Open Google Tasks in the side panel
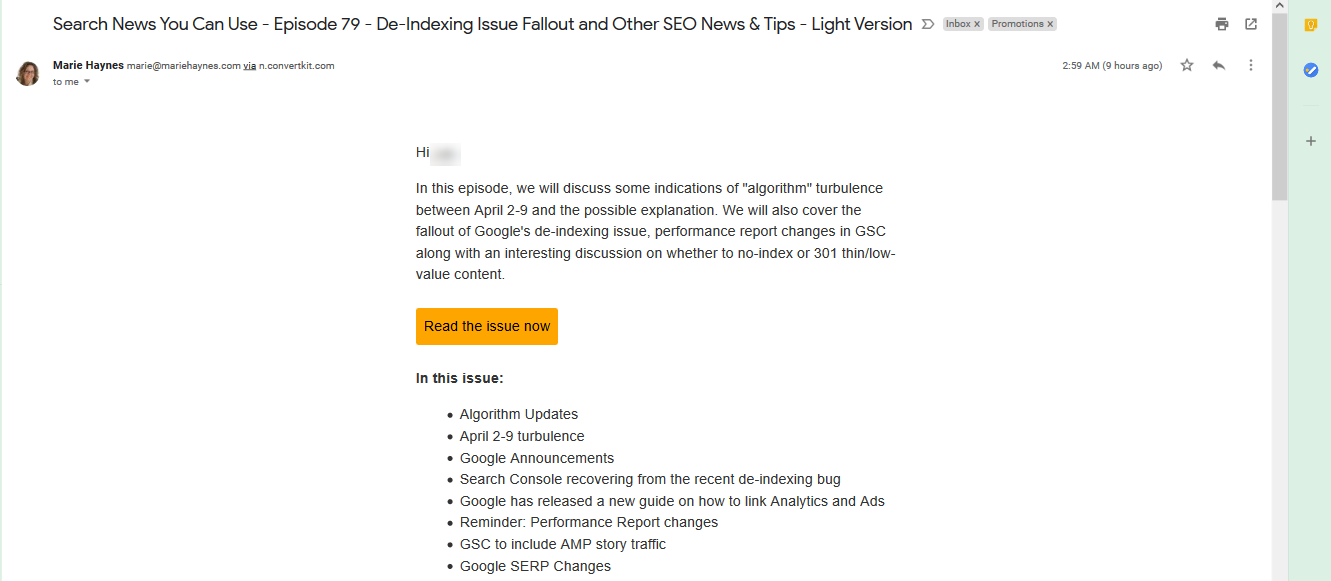 pyautogui.click(x=1310, y=70)
